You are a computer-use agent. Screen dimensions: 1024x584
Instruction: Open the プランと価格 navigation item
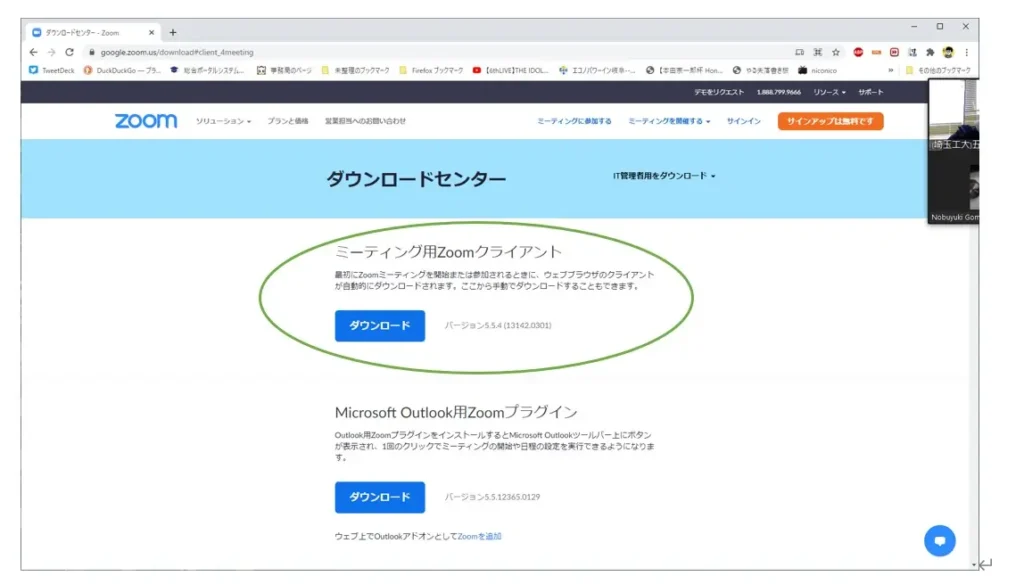pyautogui.click(x=288, y=121)
